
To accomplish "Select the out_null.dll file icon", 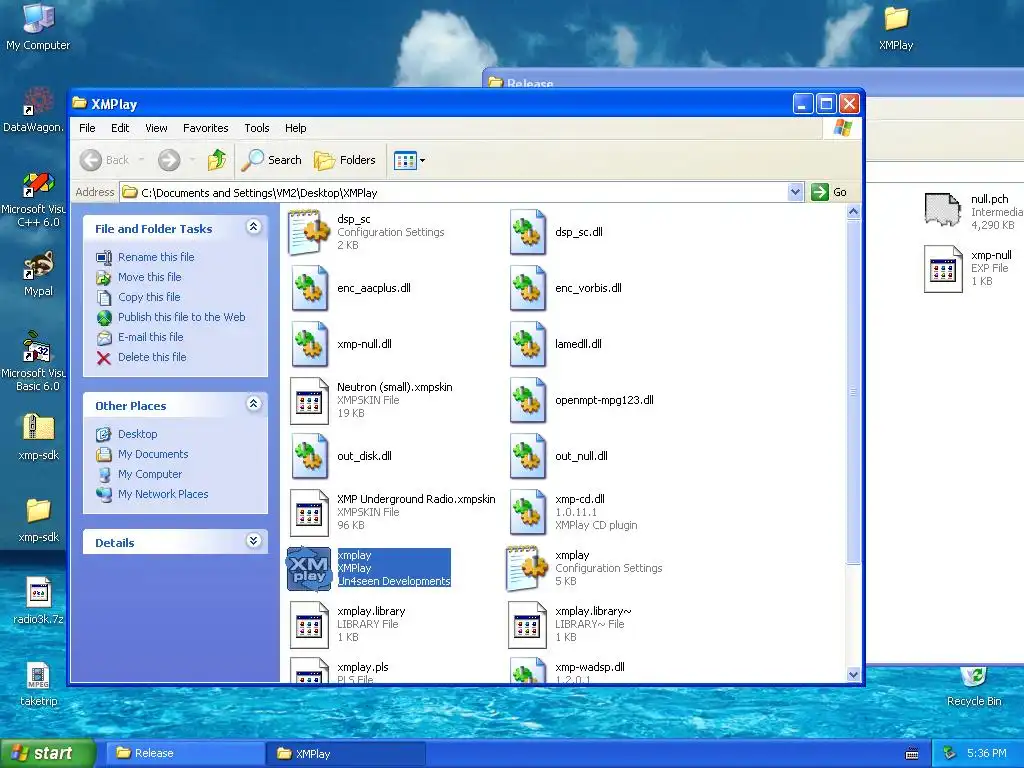I will pyautogui.click(x=528, y=456).
